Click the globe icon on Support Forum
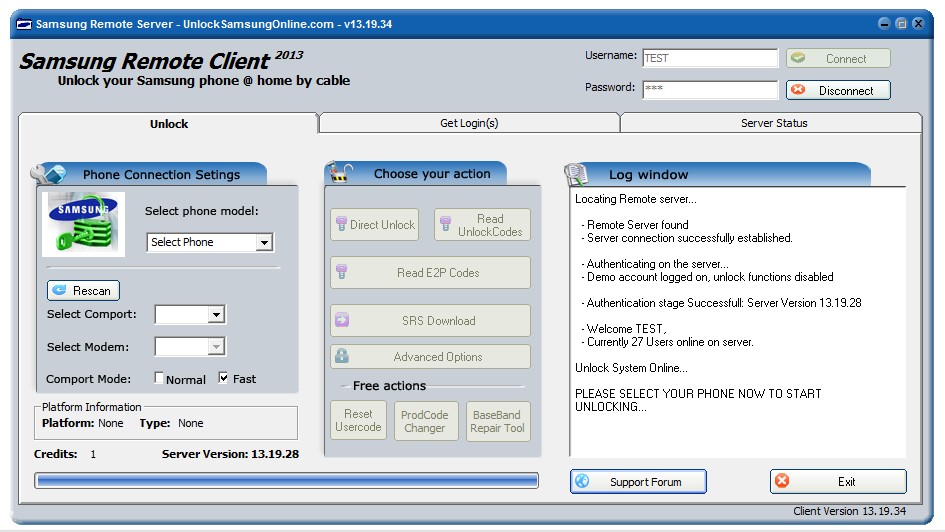 click(x=582, y=481)
